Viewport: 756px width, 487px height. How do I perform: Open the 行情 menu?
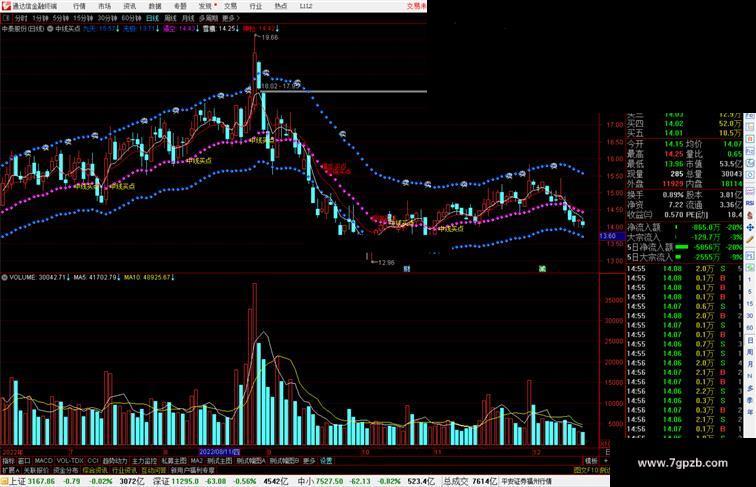79,6
